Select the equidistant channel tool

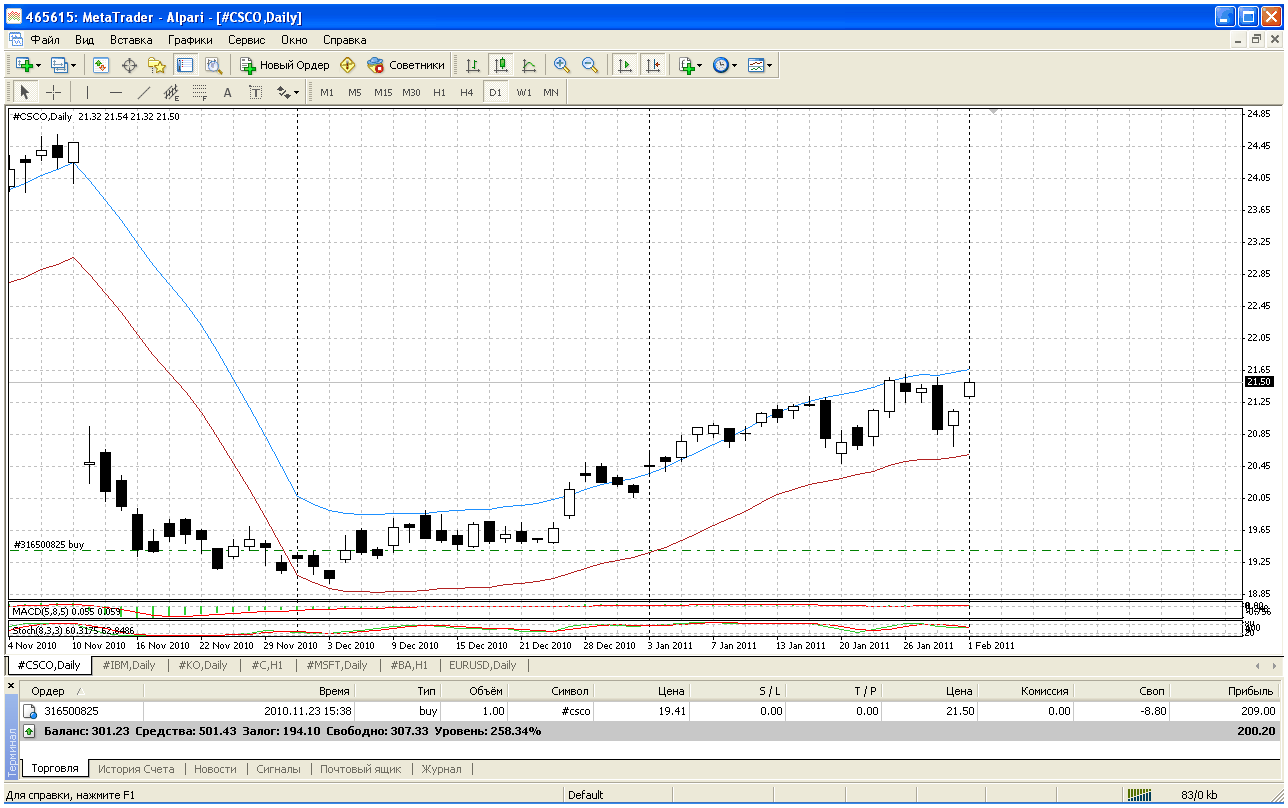(171, 92)
